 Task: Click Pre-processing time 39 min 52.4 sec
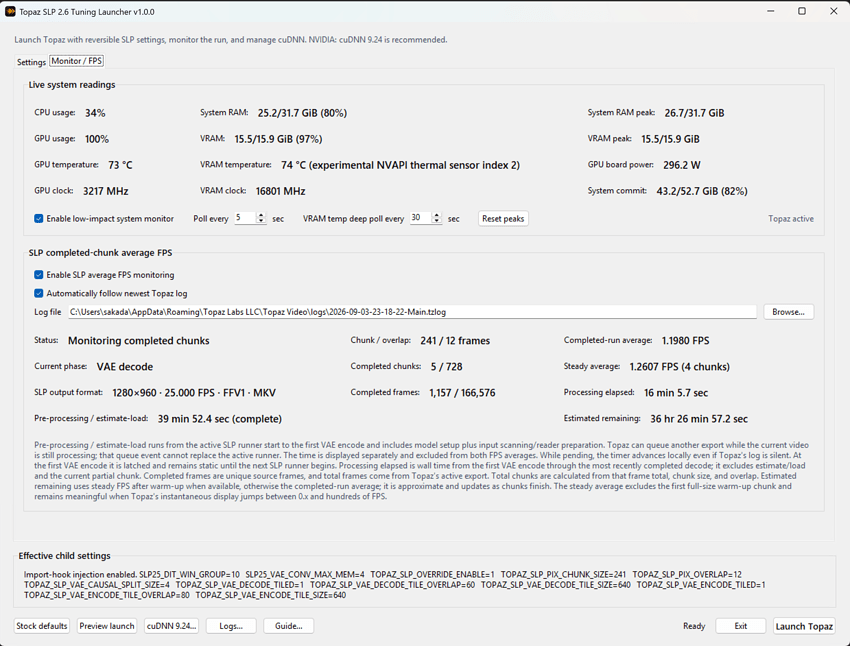pyautogui.click(x=220, y=419)
